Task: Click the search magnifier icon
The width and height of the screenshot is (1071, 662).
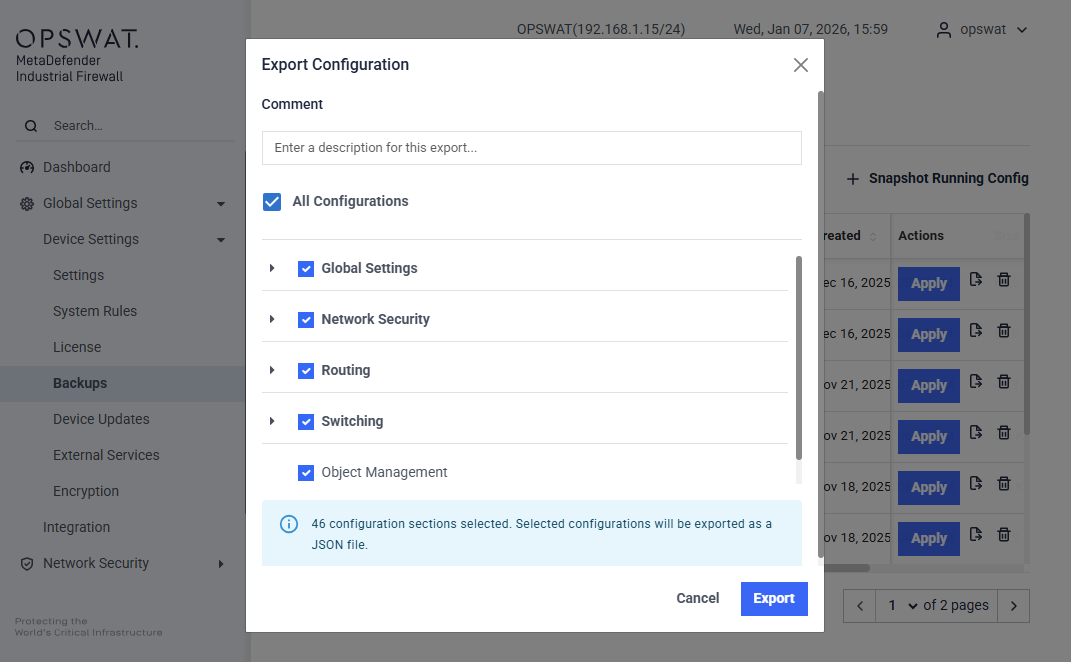Action: 31,126
